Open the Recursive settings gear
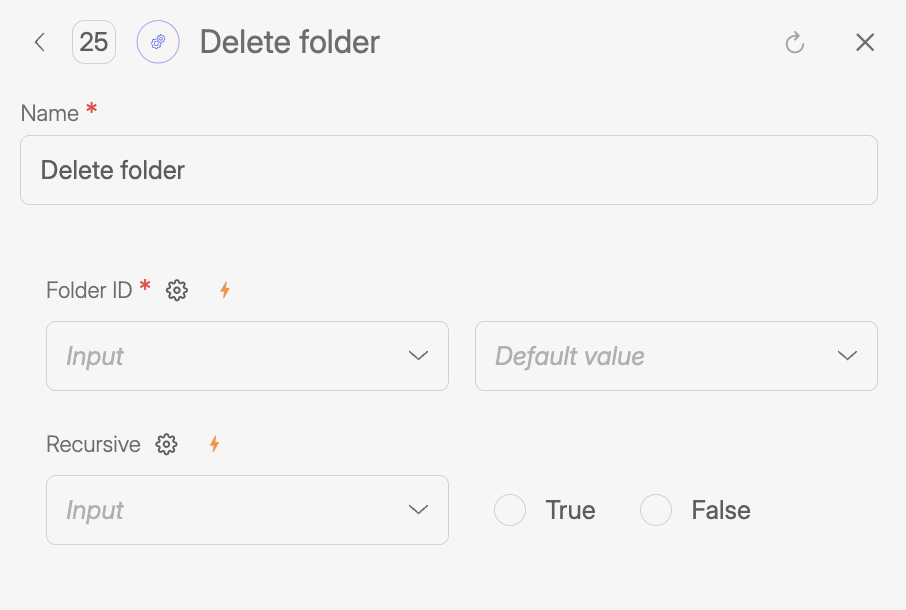This screenshot has width=906, height=610. [166, 444]
